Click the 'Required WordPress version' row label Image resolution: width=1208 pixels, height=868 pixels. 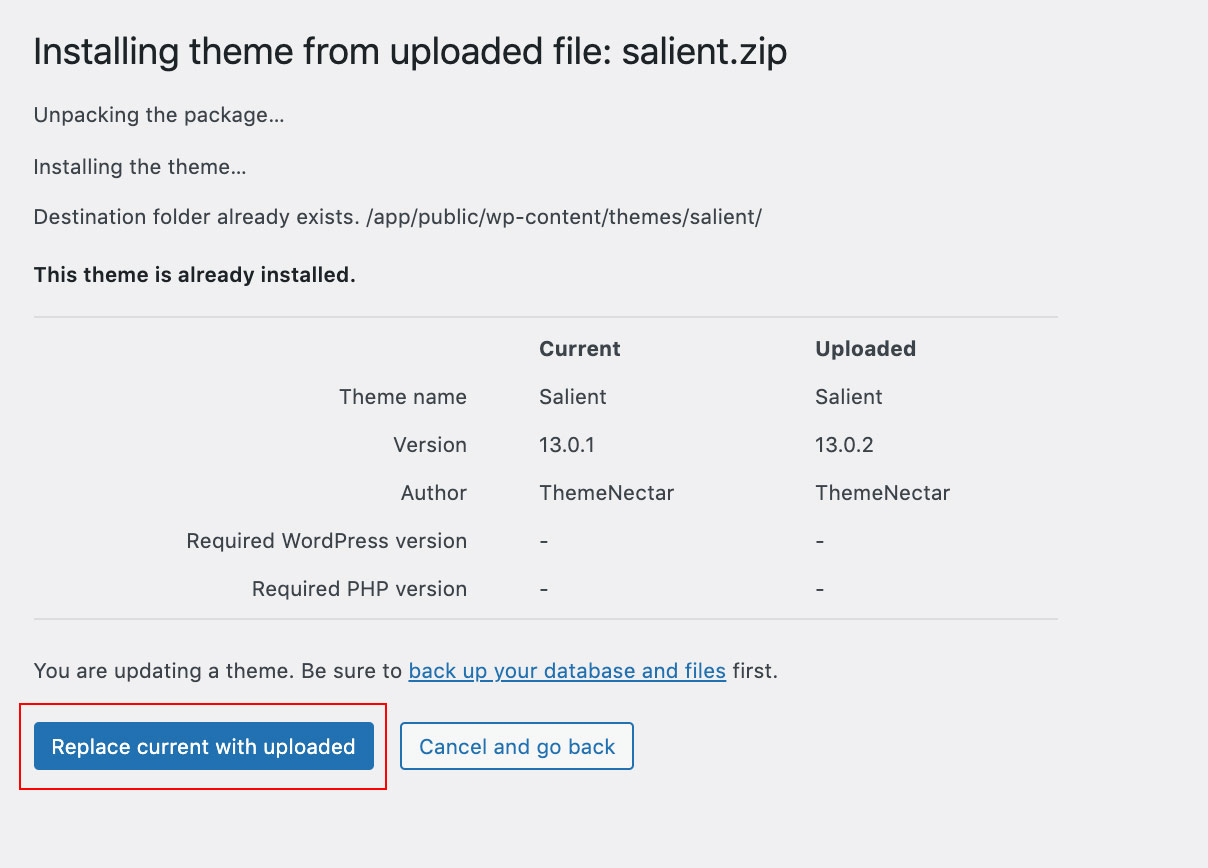327,541
